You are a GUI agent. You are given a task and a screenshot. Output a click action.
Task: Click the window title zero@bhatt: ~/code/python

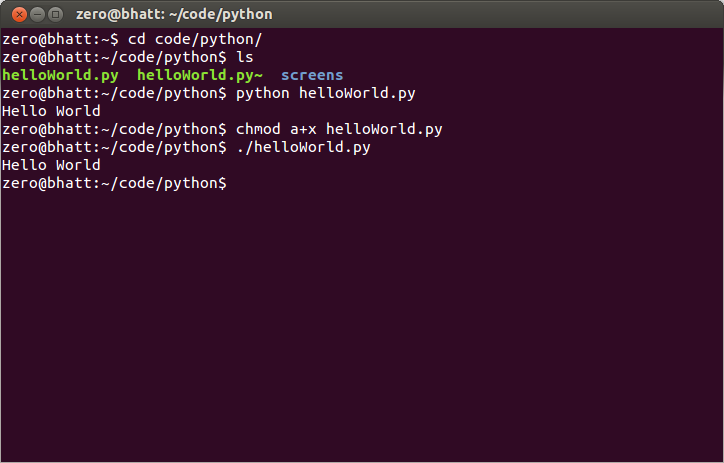[173, 14]
